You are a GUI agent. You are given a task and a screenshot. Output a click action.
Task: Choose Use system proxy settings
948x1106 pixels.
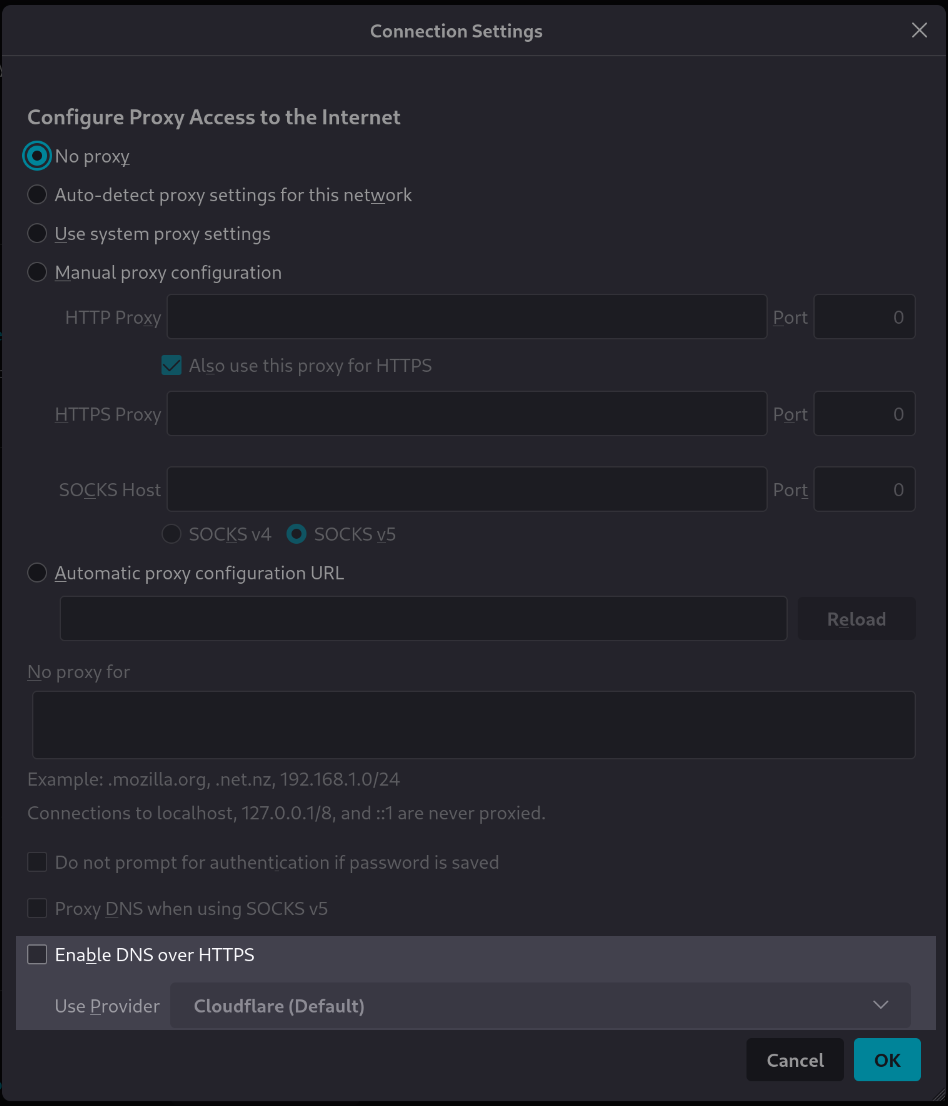pyautogui.click(x=37, y=233)
